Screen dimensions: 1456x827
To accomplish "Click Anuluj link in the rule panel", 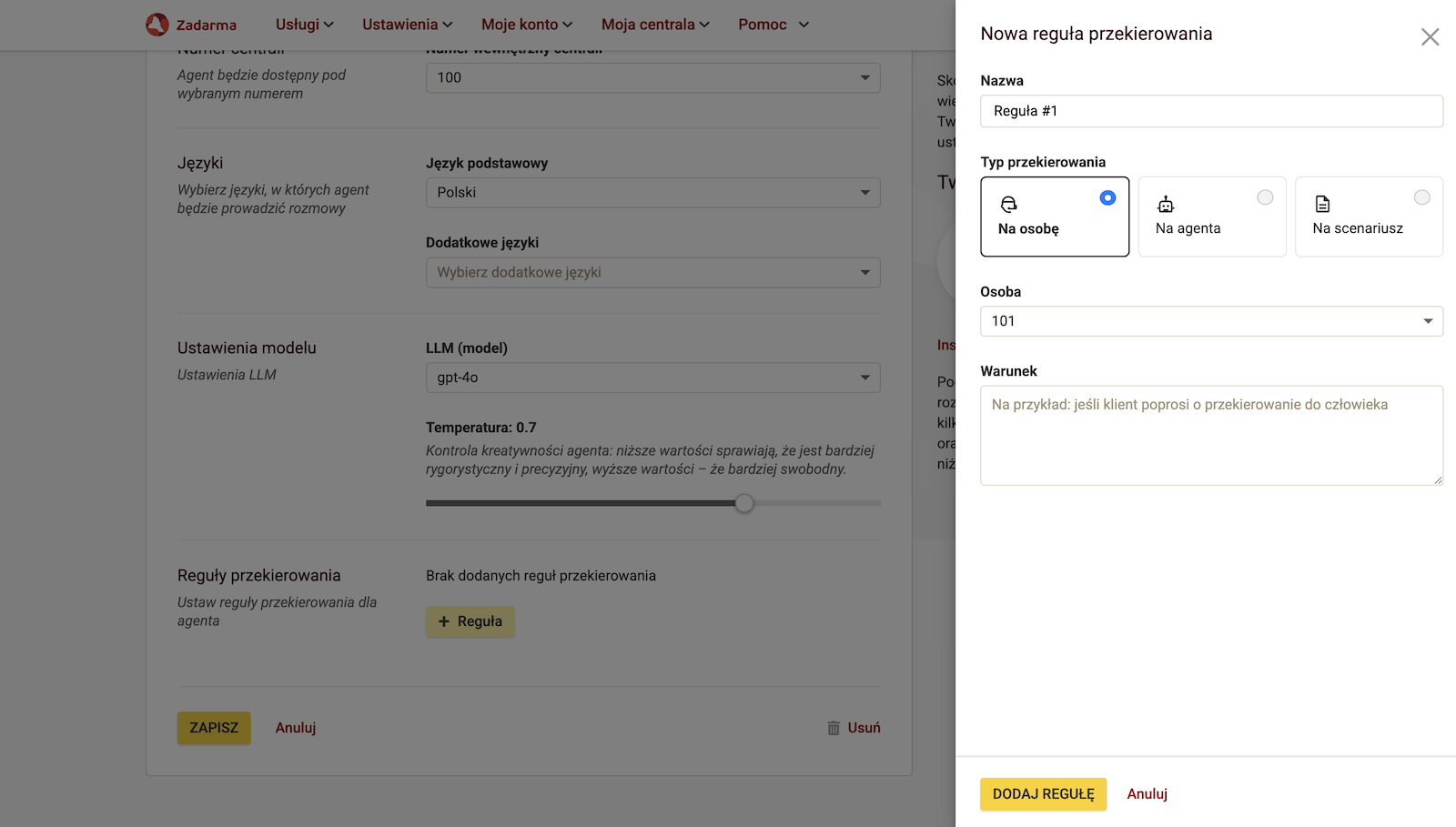I will tap(1147, 794).
